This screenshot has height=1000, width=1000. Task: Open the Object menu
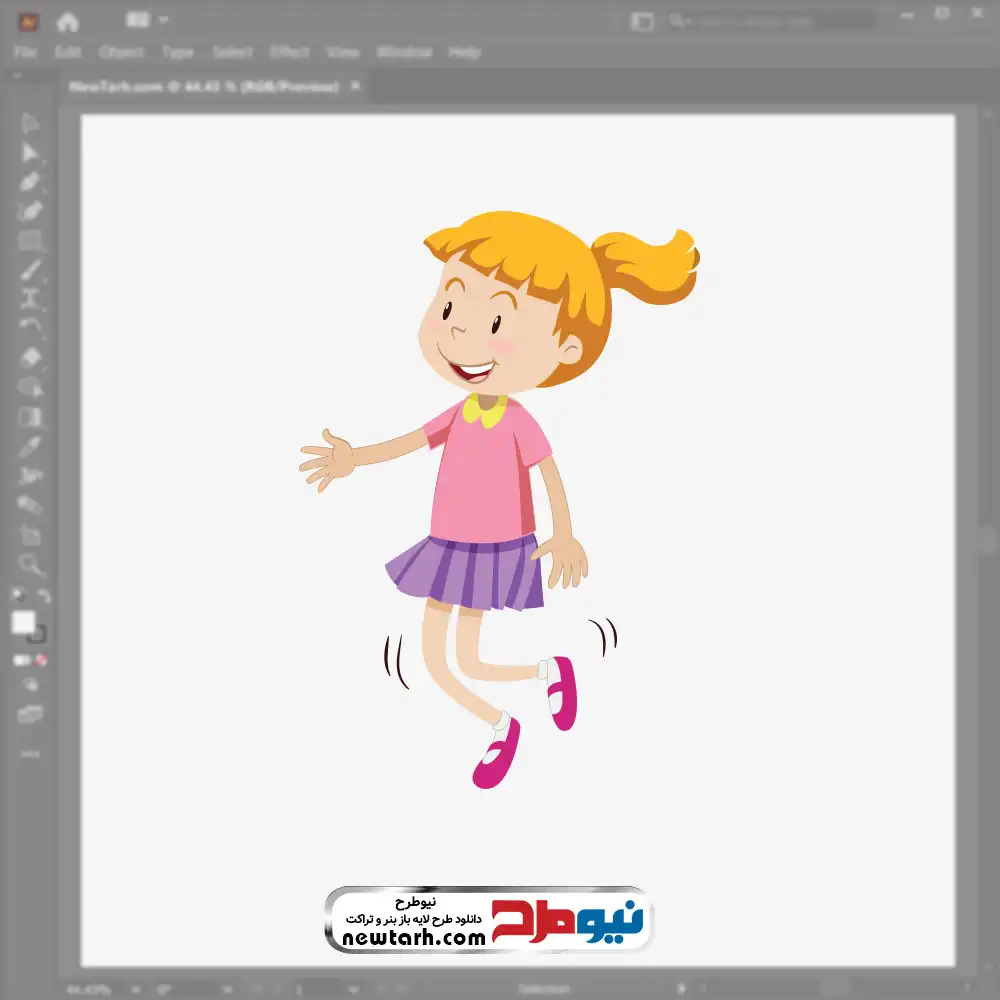point(120,52)
